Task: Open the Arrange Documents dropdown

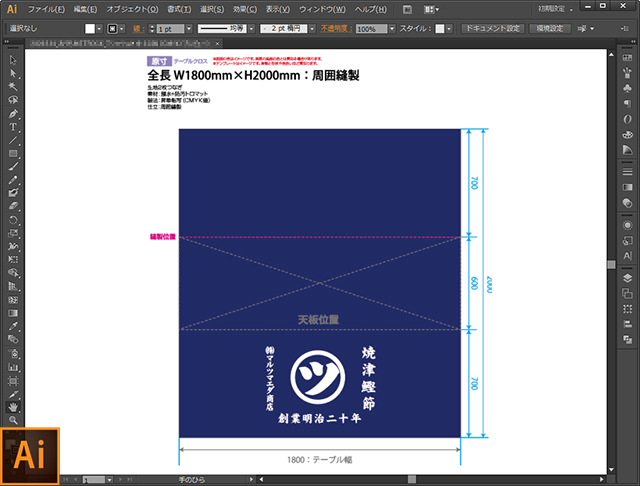Action: (x=431, y=9)
